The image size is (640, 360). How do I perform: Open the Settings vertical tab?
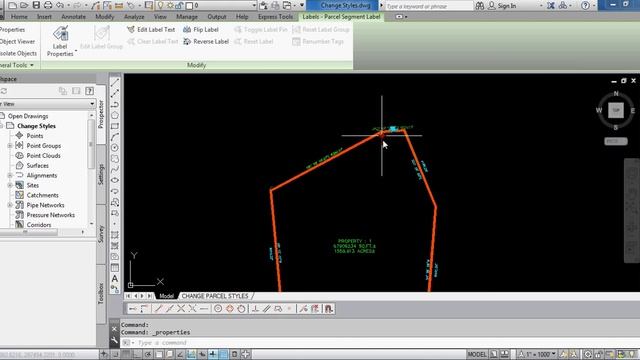(x=101, y=174)
